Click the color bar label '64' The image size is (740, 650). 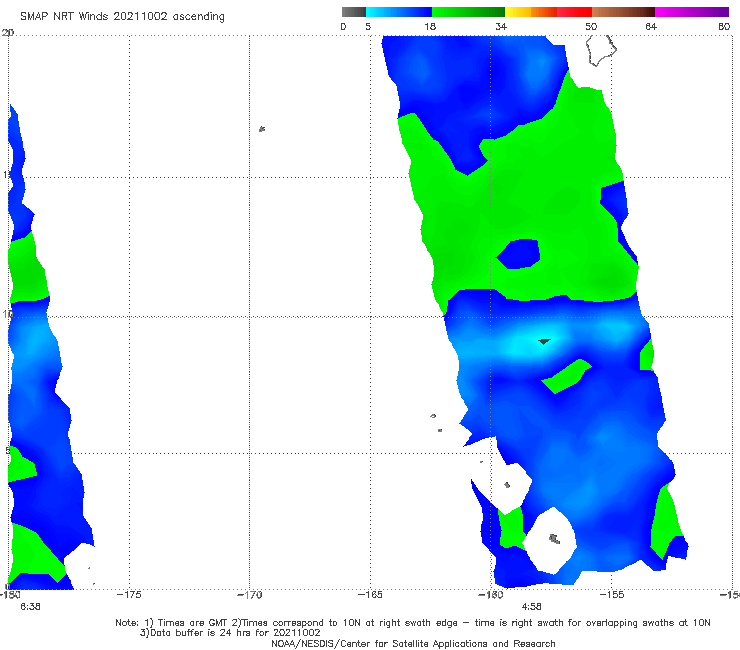[x=651, y=27]
